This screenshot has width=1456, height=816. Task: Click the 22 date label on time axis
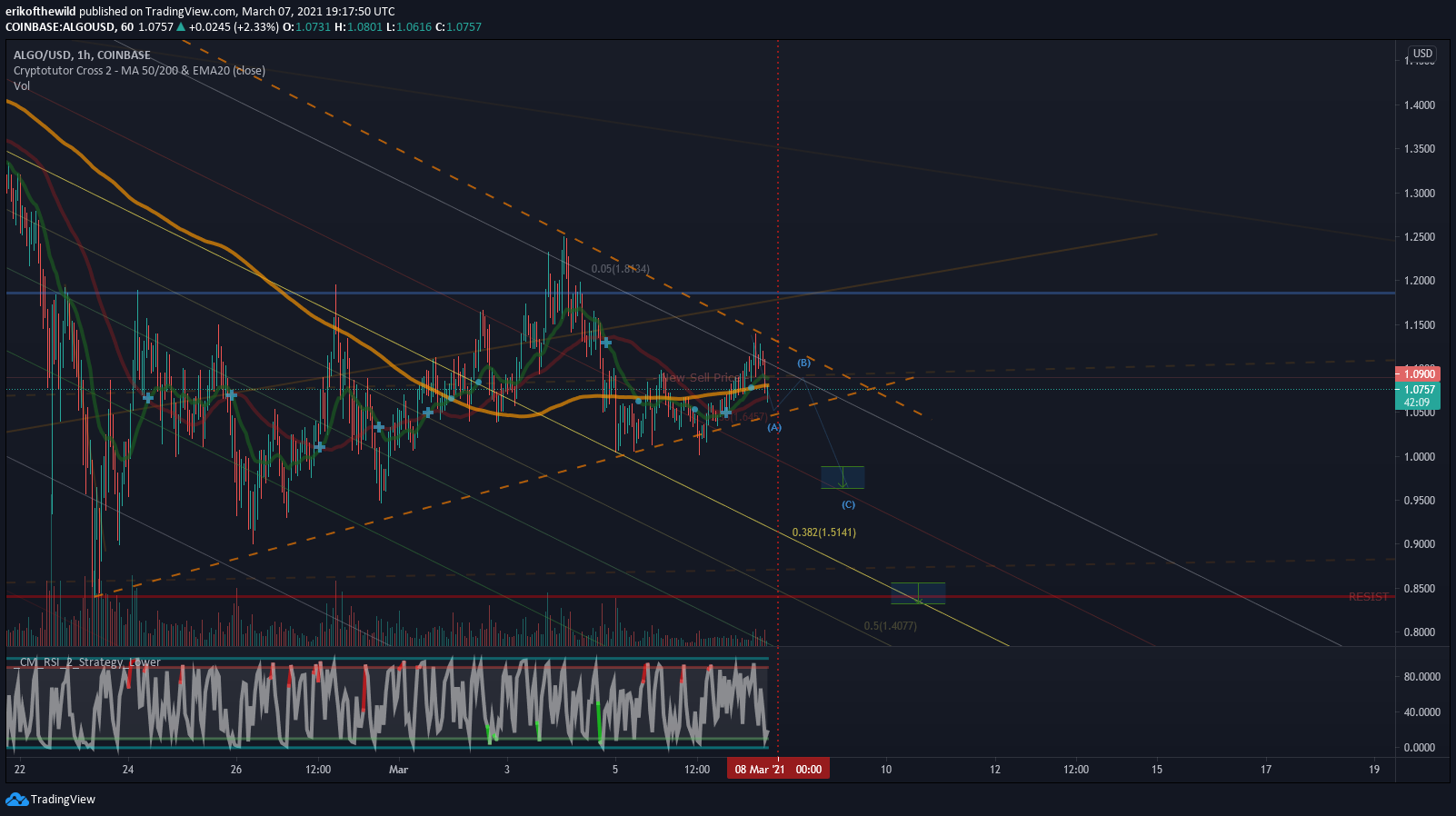[20, 770]
